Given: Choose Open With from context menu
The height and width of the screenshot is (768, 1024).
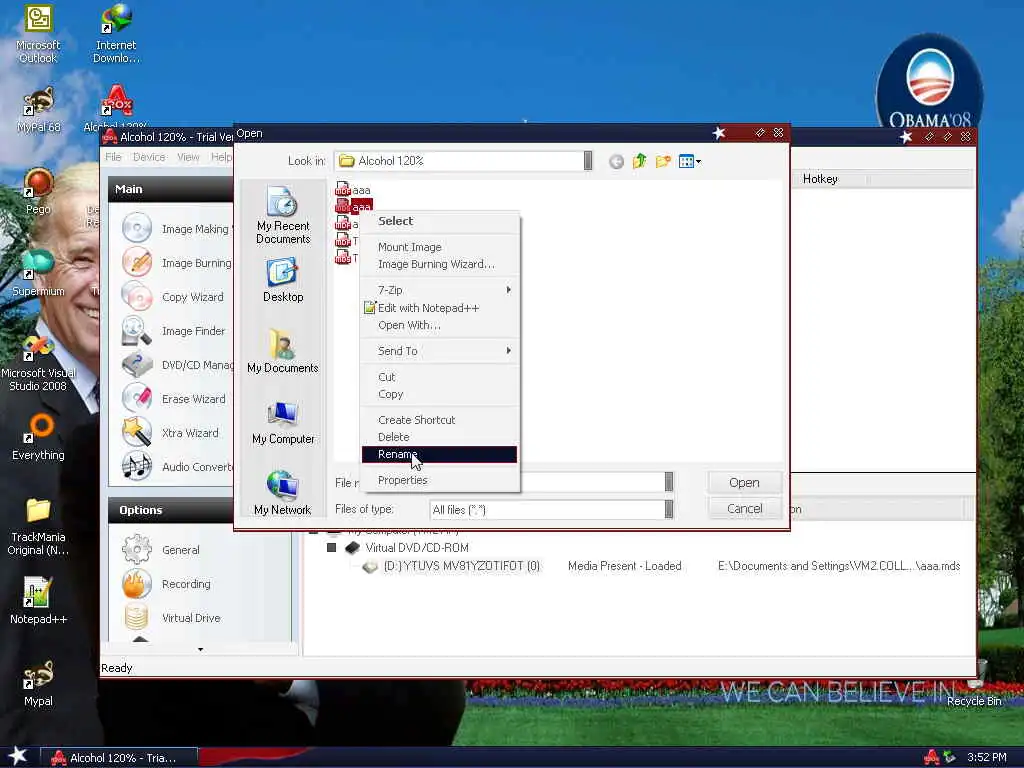Looking at the screenshot, I should 440,325.
